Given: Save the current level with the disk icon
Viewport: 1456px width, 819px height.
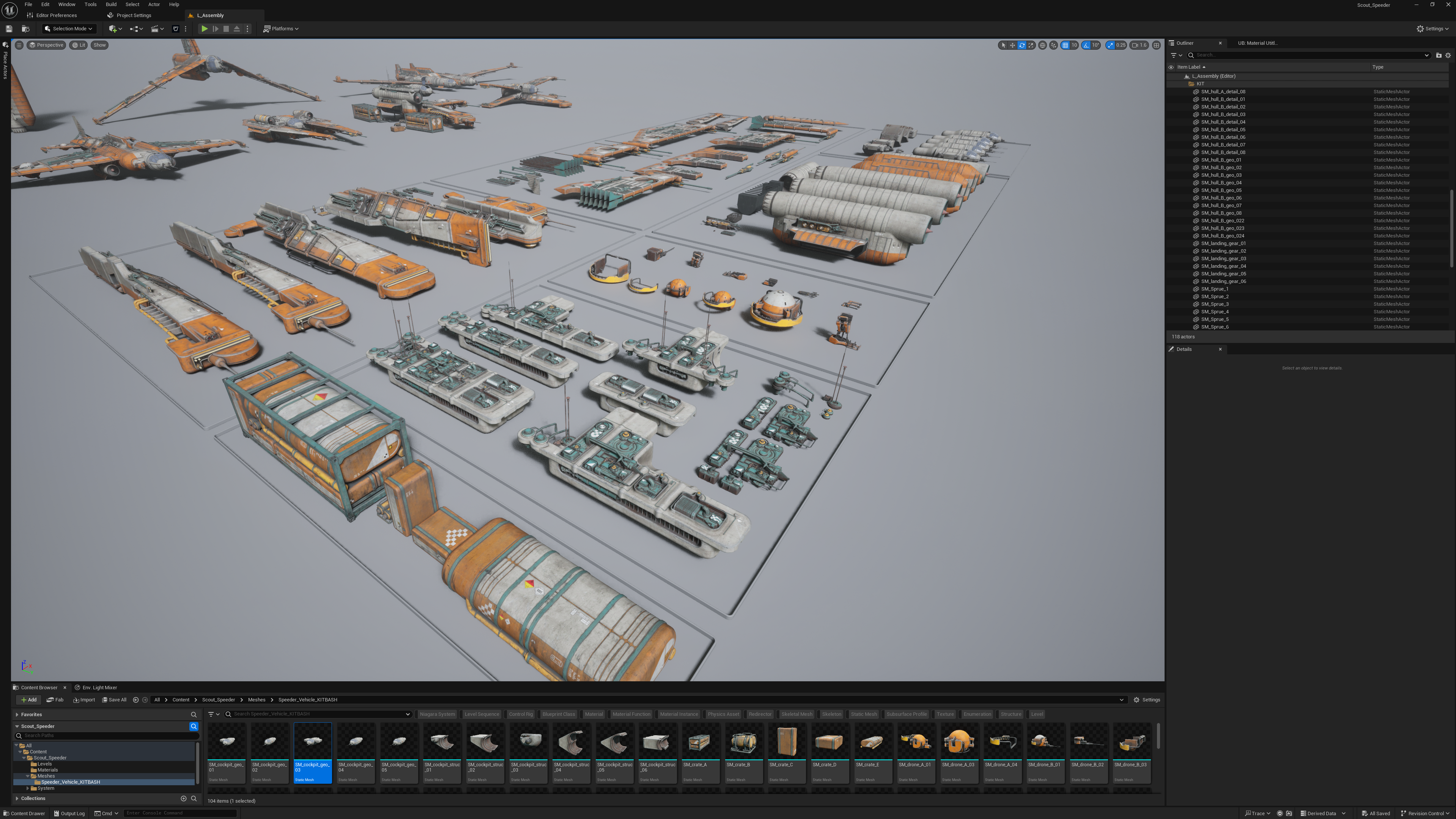Looking at the screenshot, I should coord(9,29).
